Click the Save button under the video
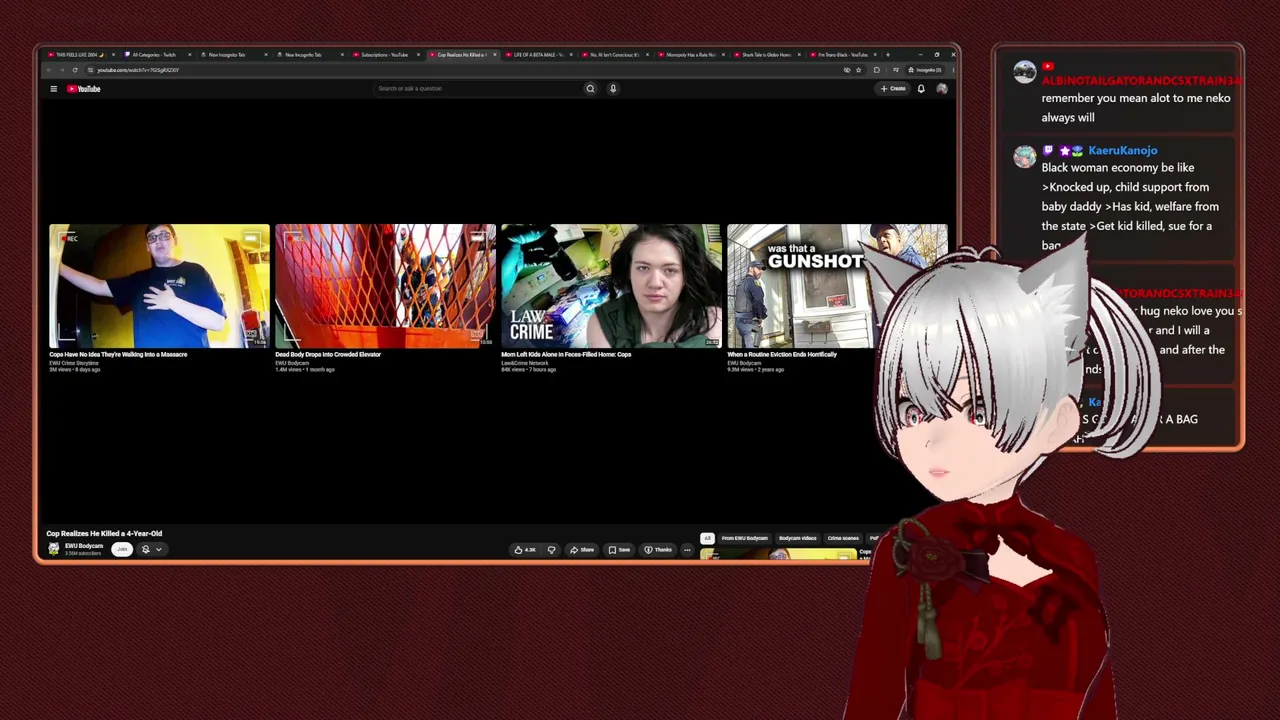The width and height of the screenshot is (1280, 720). coord(620,550)
